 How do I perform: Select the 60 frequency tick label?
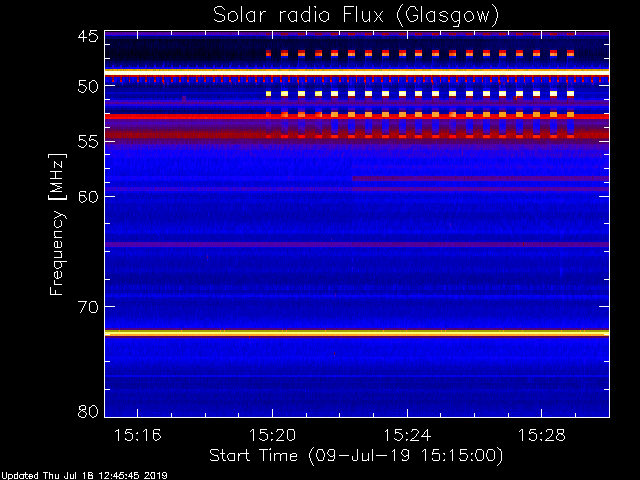(x=88, y=196)
